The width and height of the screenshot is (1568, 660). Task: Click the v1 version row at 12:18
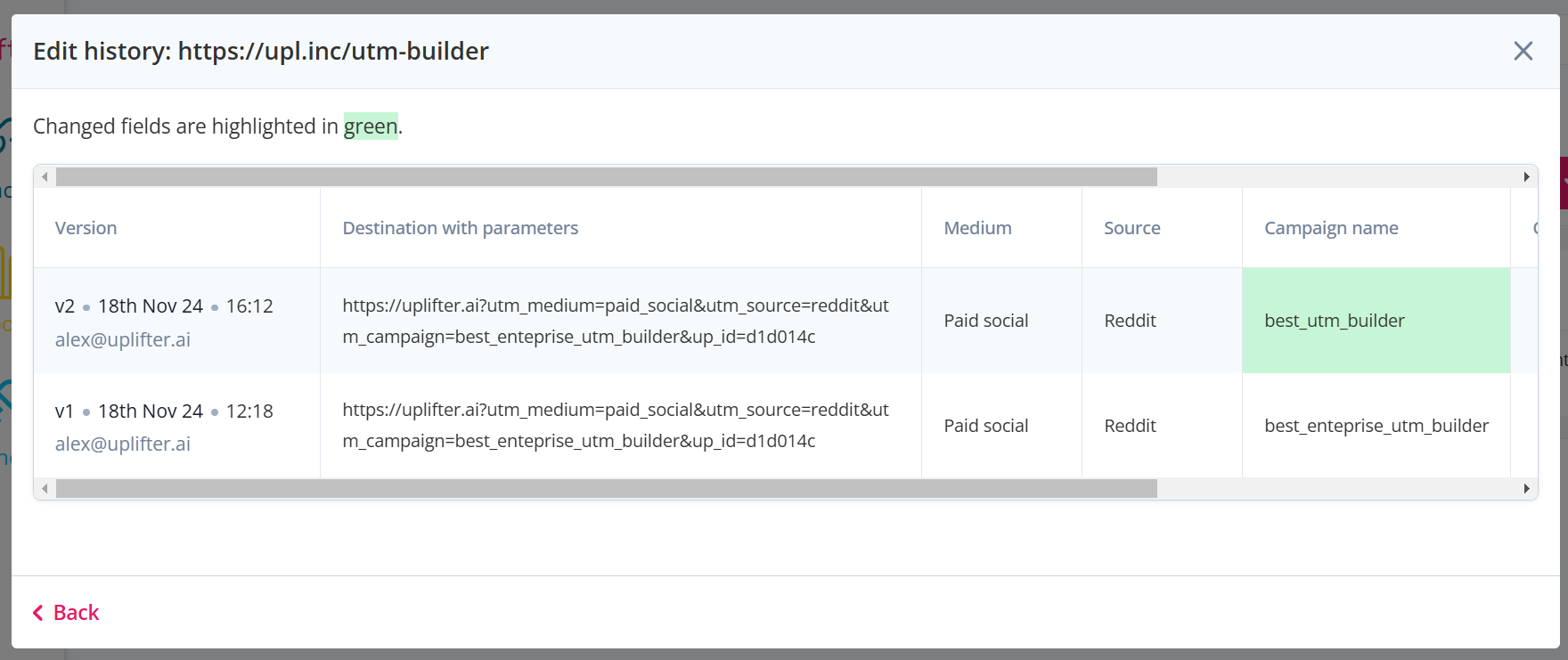(786, 426)
